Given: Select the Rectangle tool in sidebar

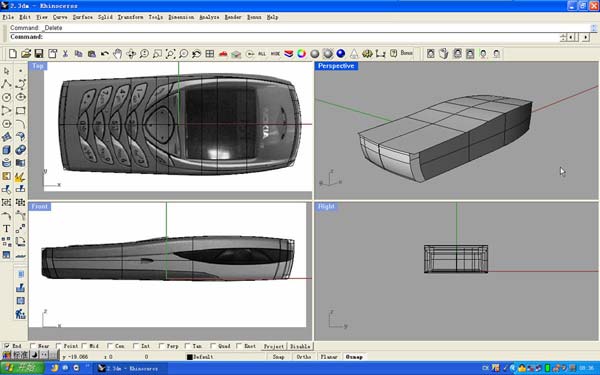Looking at the screenshot, I should click(20, 111).
